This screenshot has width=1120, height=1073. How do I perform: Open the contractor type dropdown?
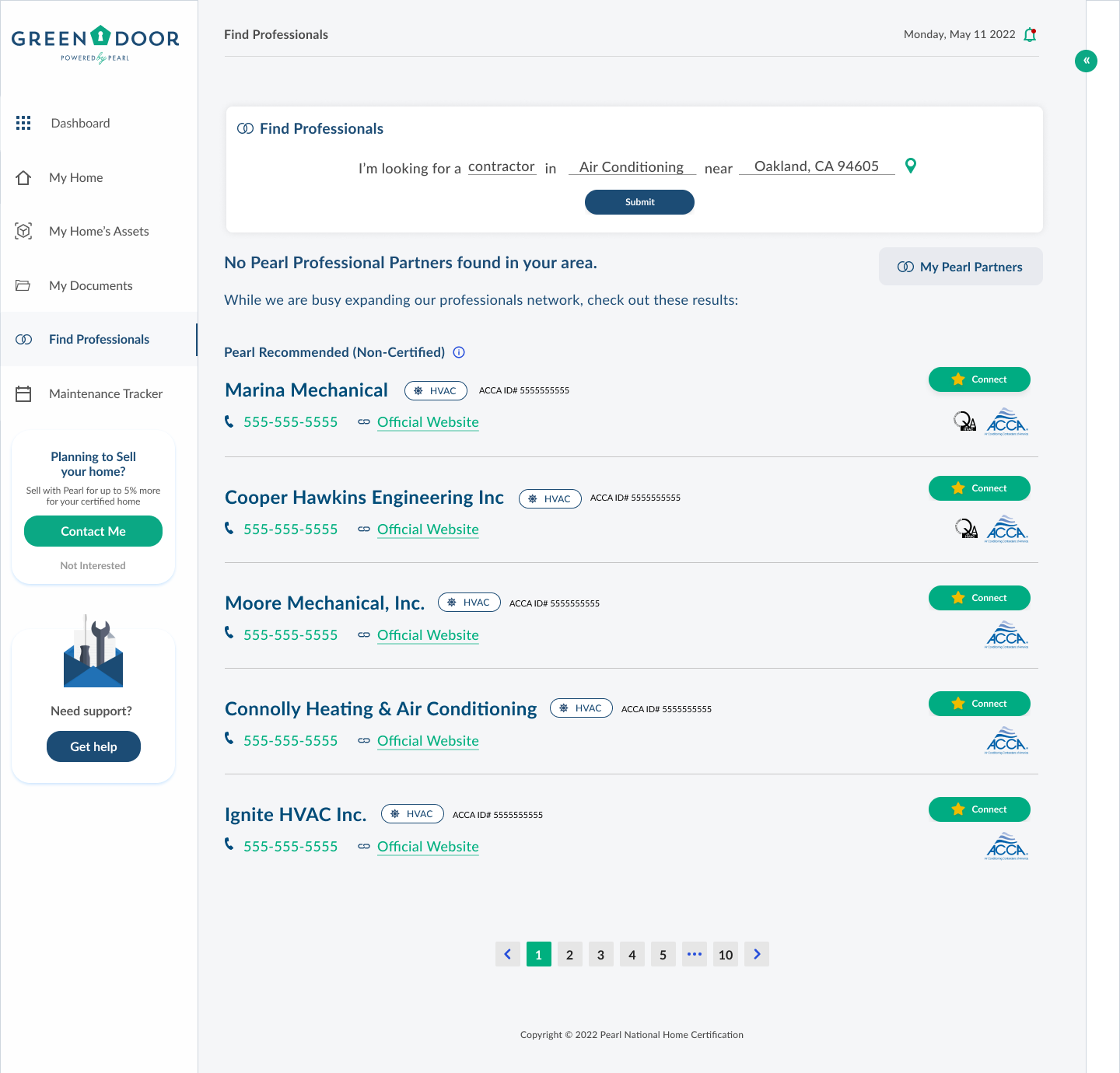pyautogui.click(x=502, y=166)
